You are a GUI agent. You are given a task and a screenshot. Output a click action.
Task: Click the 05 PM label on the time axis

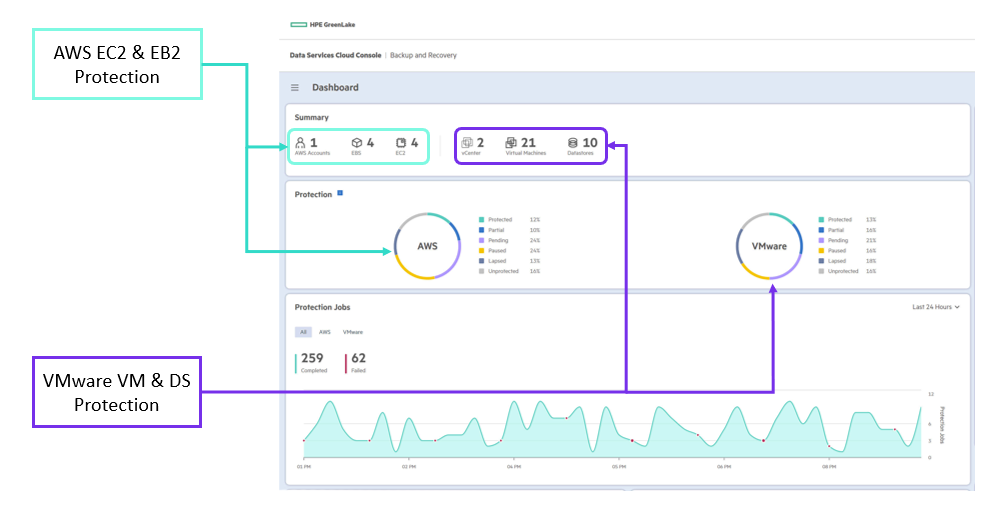(x=619, y=467)
